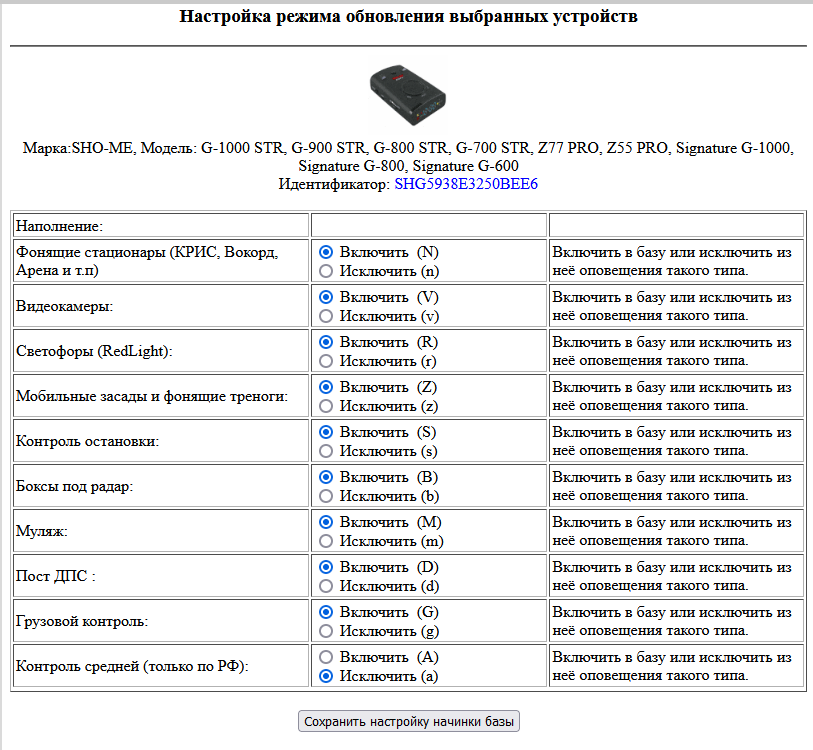
Task: Enable Включить (V) for Видеокамеры
Action: 326,297
